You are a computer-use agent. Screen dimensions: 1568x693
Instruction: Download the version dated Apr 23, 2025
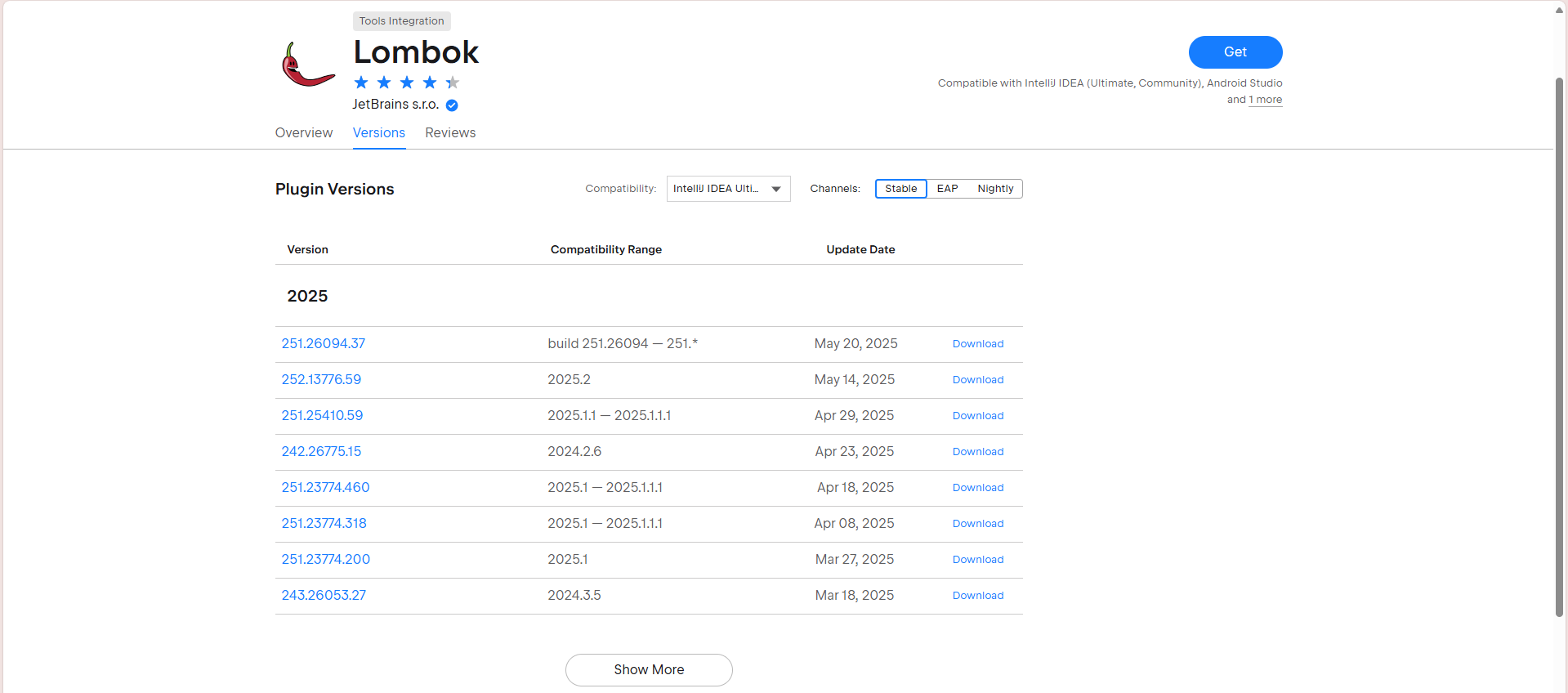(978, 452)
